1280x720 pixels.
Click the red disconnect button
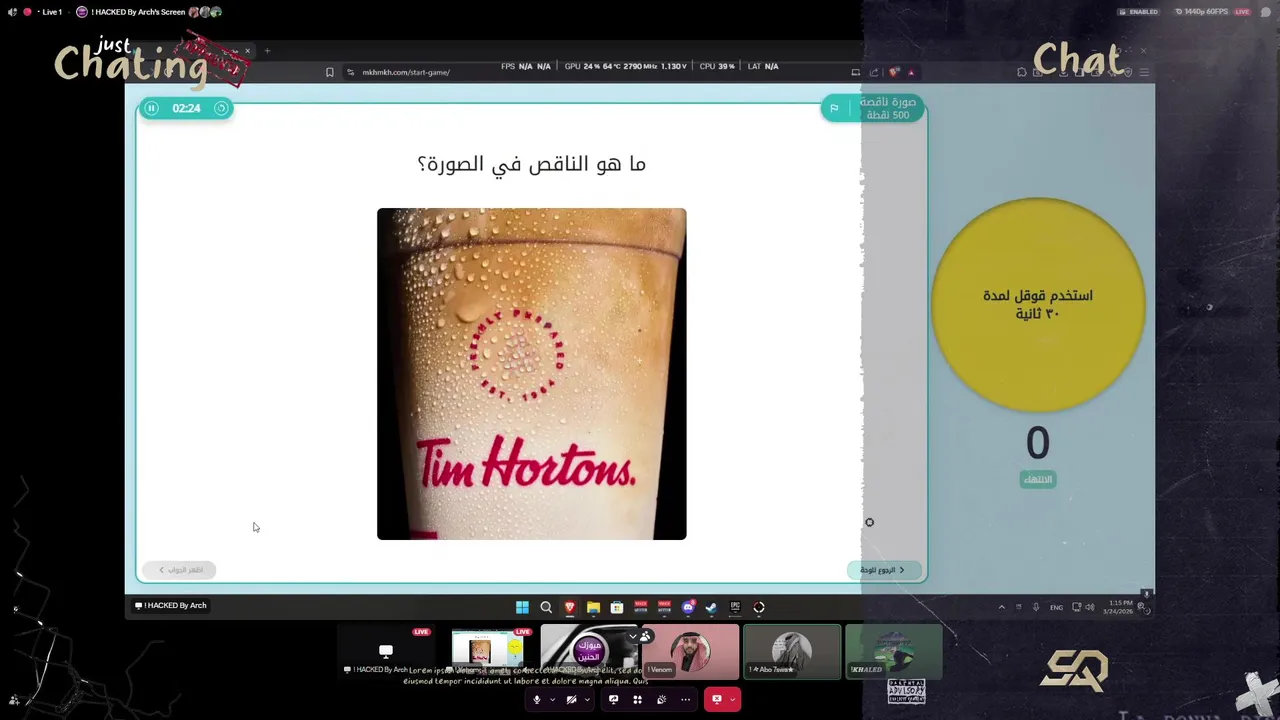click(x=717, y=700)
